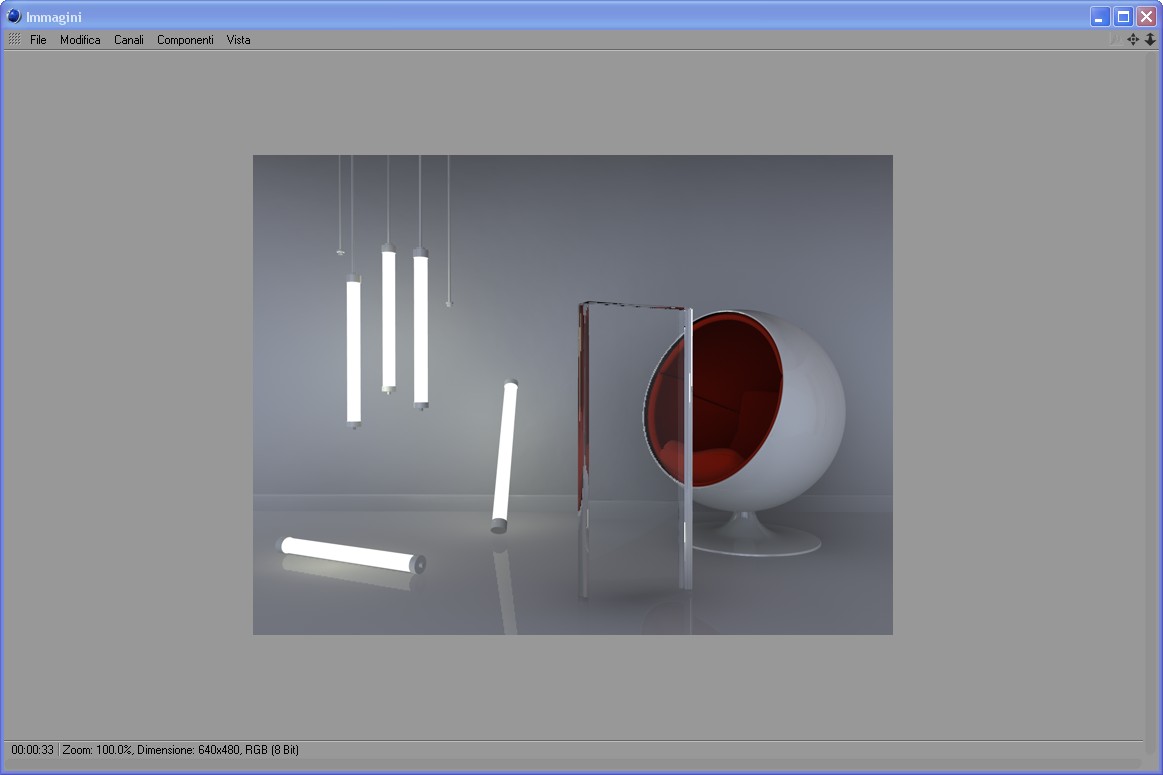Click the greyed history/play icon in the menu bar
The height and width of the screenshot is (775, 1163).
(1115, 39)
